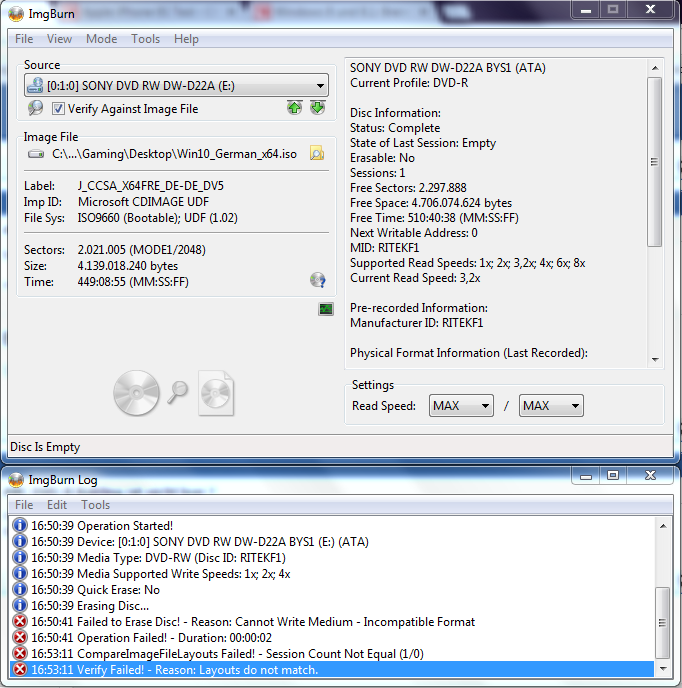Open the Tools menu in ImgBurn main window
This screenshot has width=682, height=688.
click(145, 39)
